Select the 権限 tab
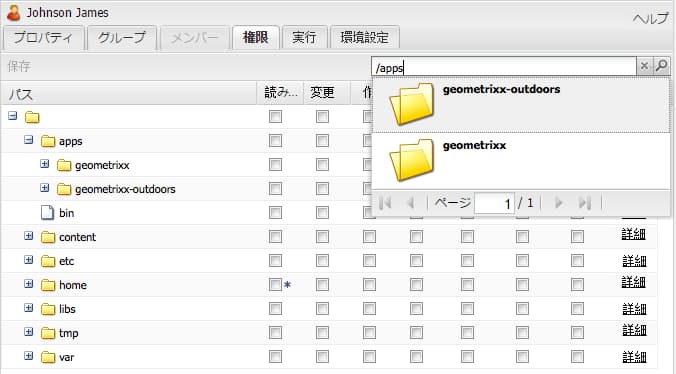This screenshot has height=374, width=676. pyautogui.click(x=256, y=38)
